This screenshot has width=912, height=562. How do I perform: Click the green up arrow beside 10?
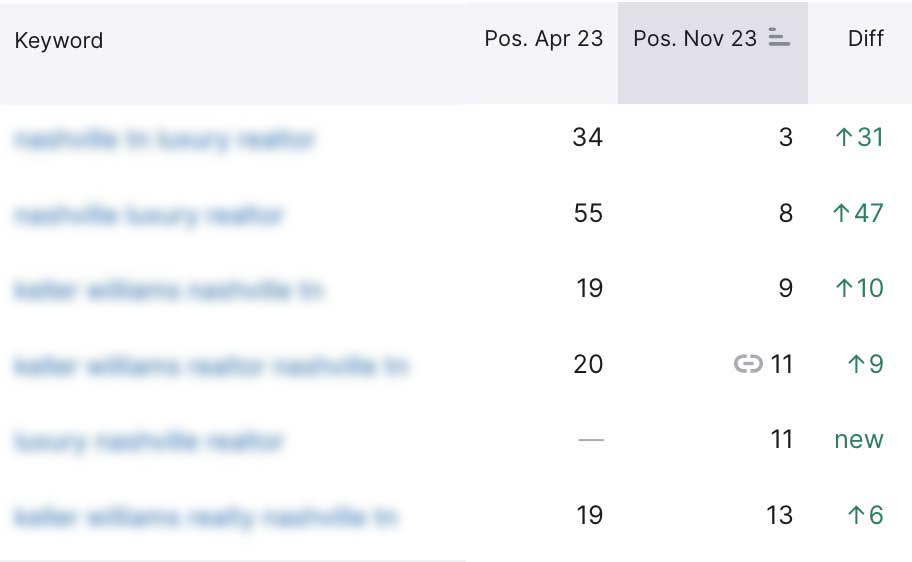tap(843, 289)
